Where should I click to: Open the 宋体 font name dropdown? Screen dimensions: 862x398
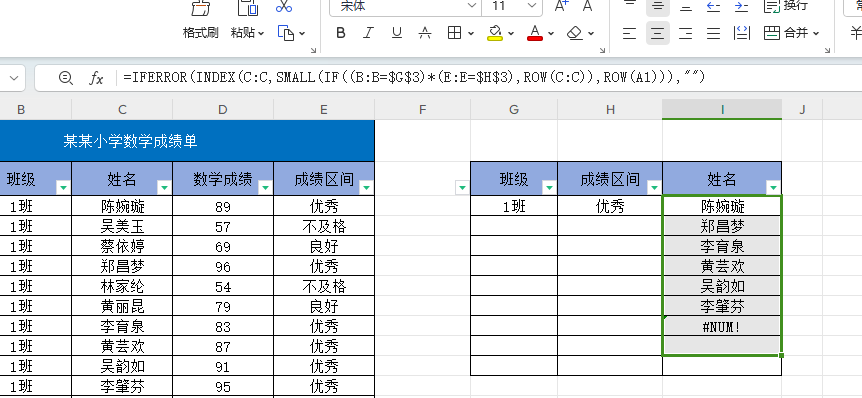[x=472, y=6]
